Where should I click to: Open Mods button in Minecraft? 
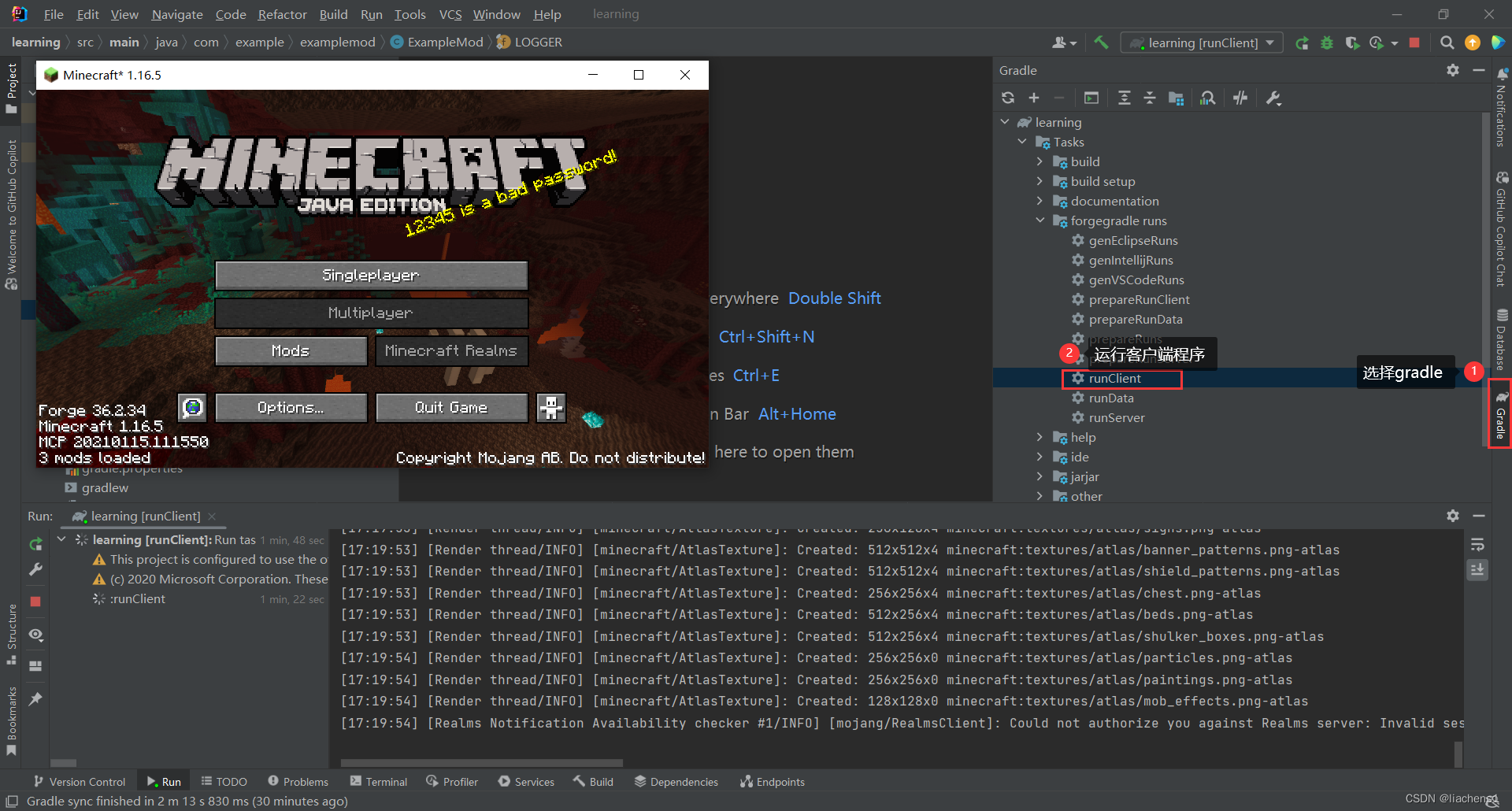coord(291,351)
